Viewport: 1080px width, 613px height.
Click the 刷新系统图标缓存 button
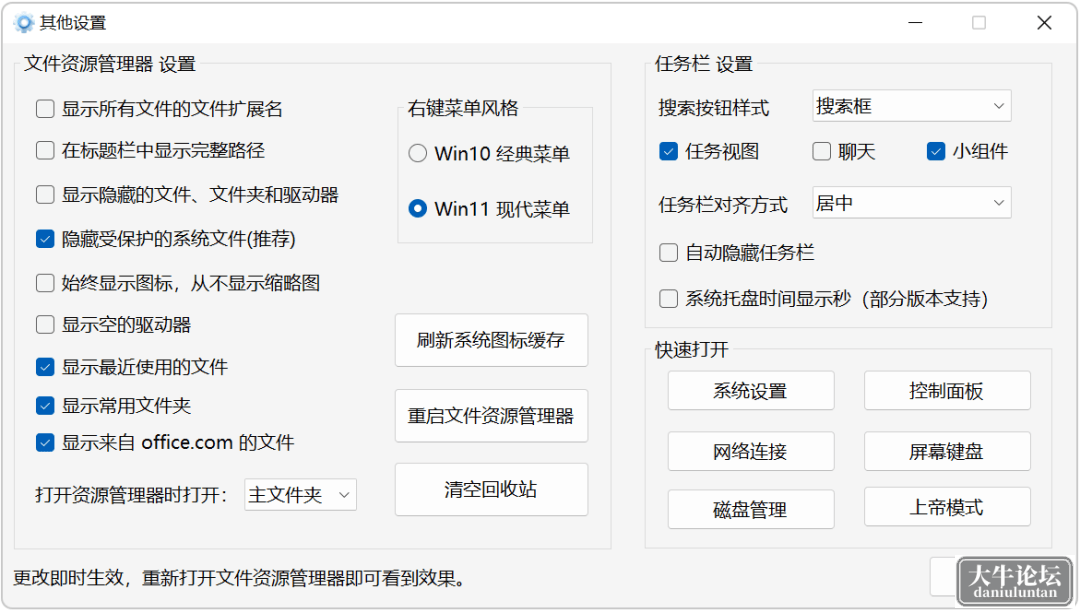tap(491, 340)
